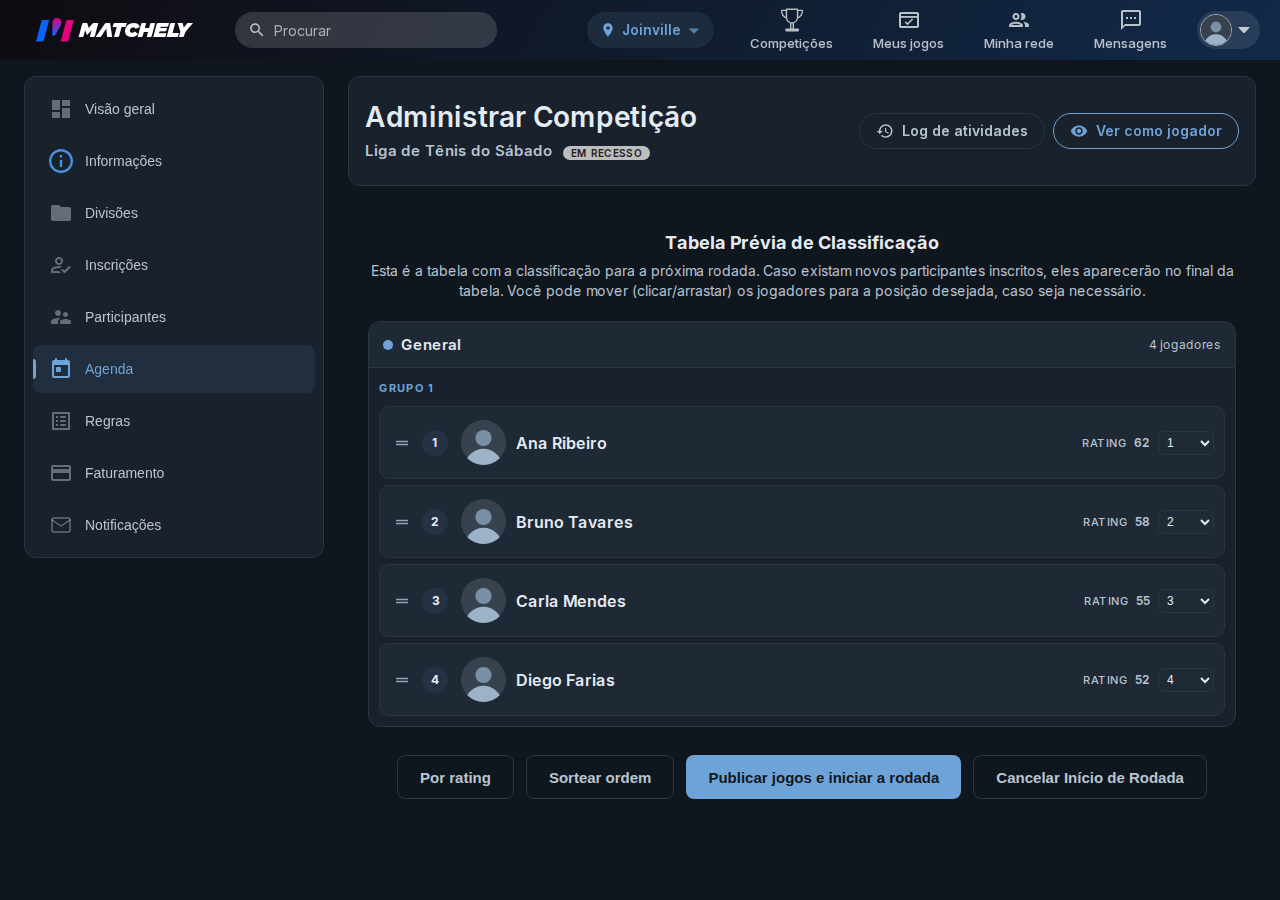Image resolution: width=1280 pixels, height=900 pixels.
Task: Sort players Por rating
Action: 455,777
